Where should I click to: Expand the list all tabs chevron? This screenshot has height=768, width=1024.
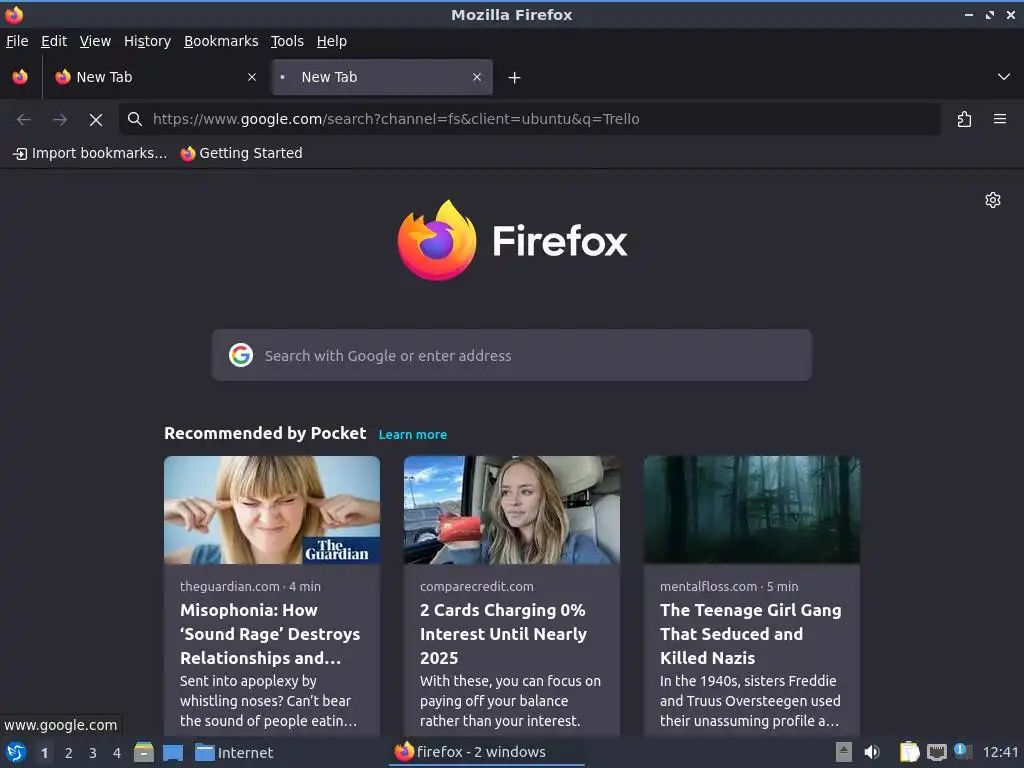click(1004, 77)
